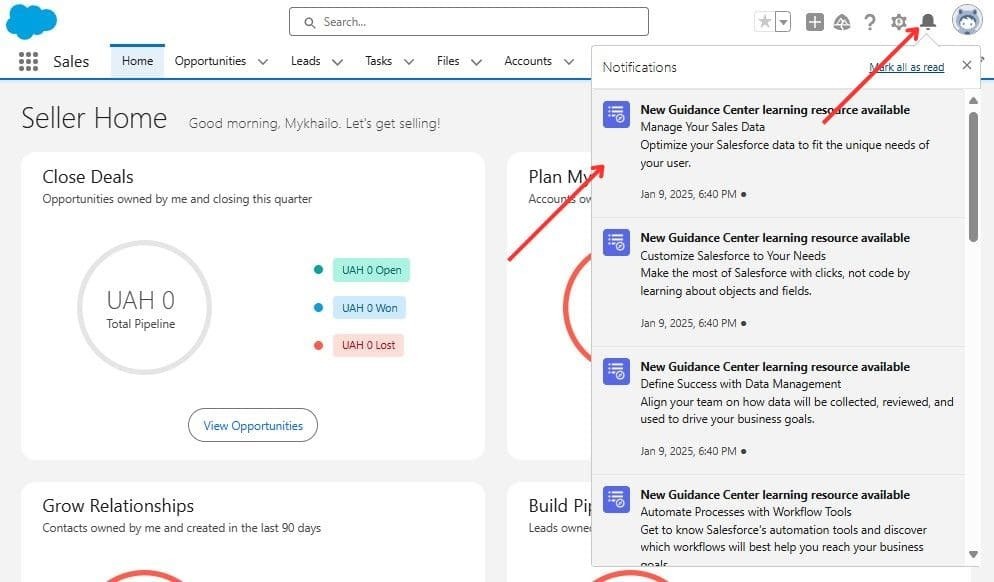Open the Global Actions plus icon
994x582 pixels.
point(815,22)
